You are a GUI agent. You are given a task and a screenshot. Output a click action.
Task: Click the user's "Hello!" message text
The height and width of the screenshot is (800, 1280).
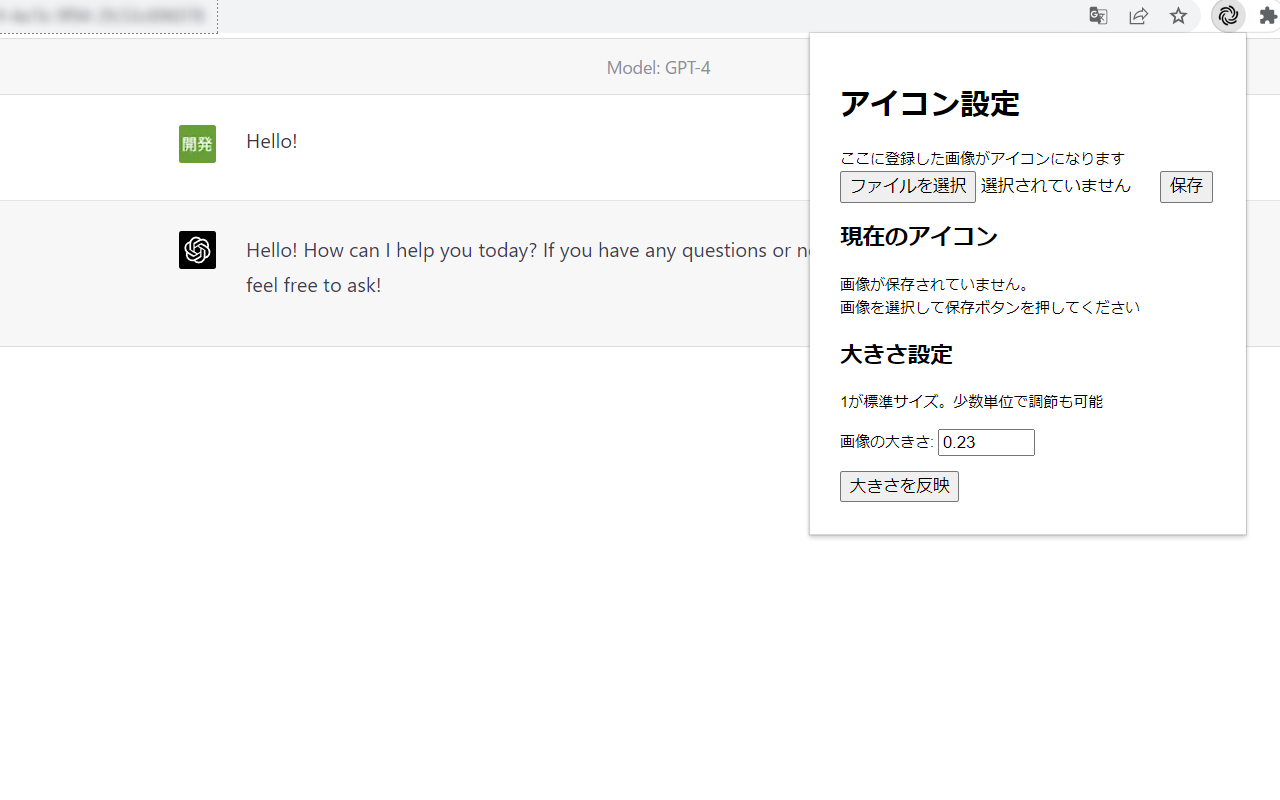point(272,141)
